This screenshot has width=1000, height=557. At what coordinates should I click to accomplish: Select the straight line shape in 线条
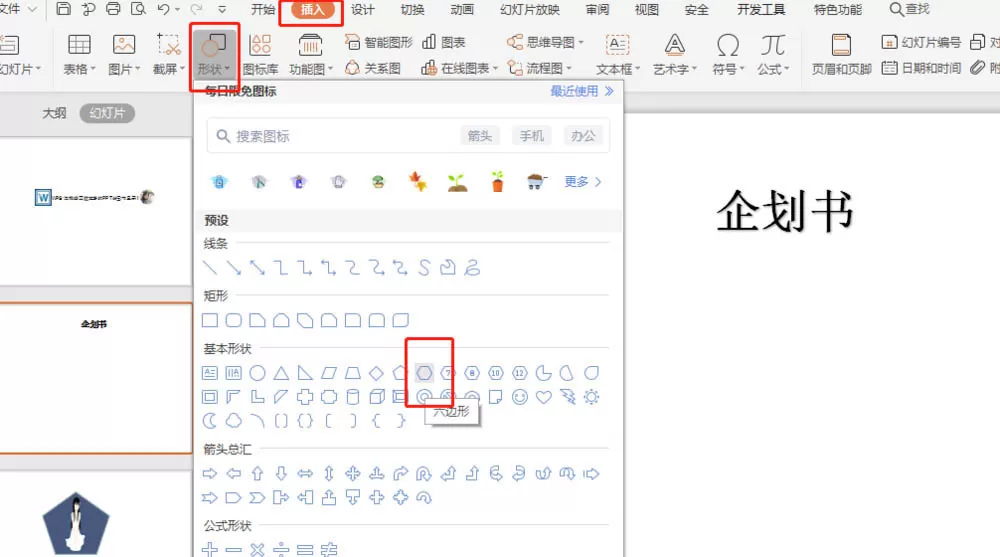(210, 268)
